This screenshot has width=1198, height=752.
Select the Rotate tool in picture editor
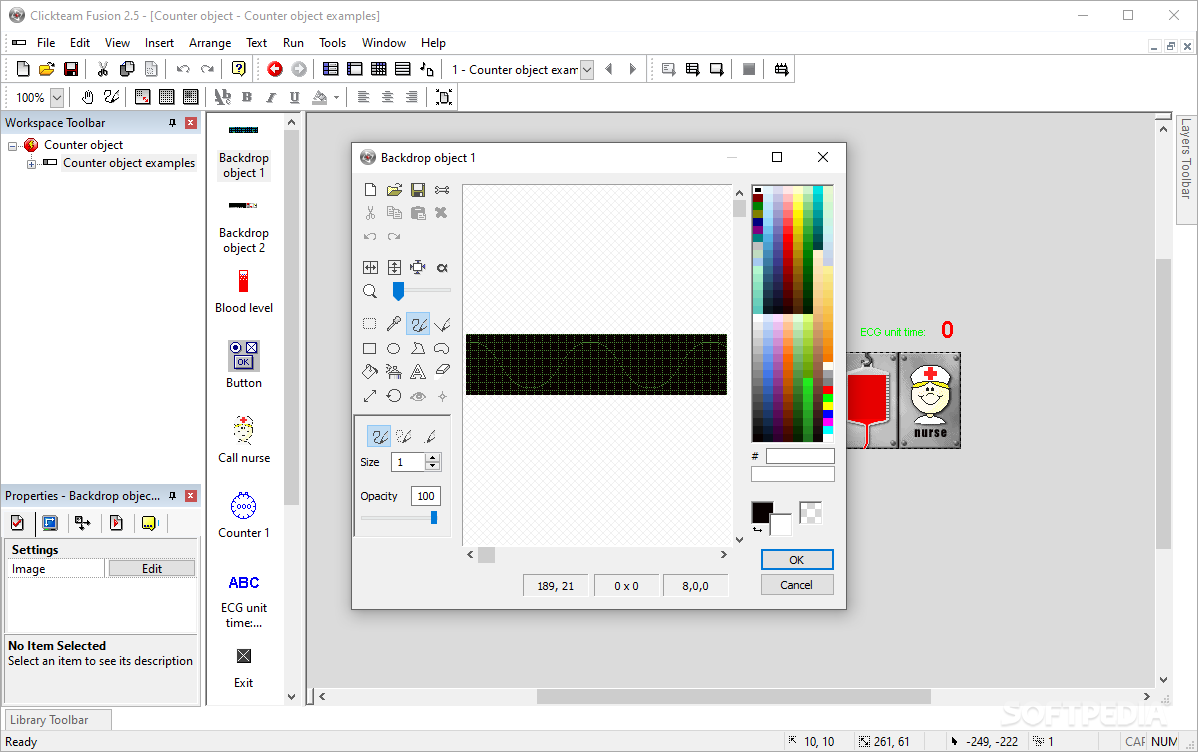393,396
